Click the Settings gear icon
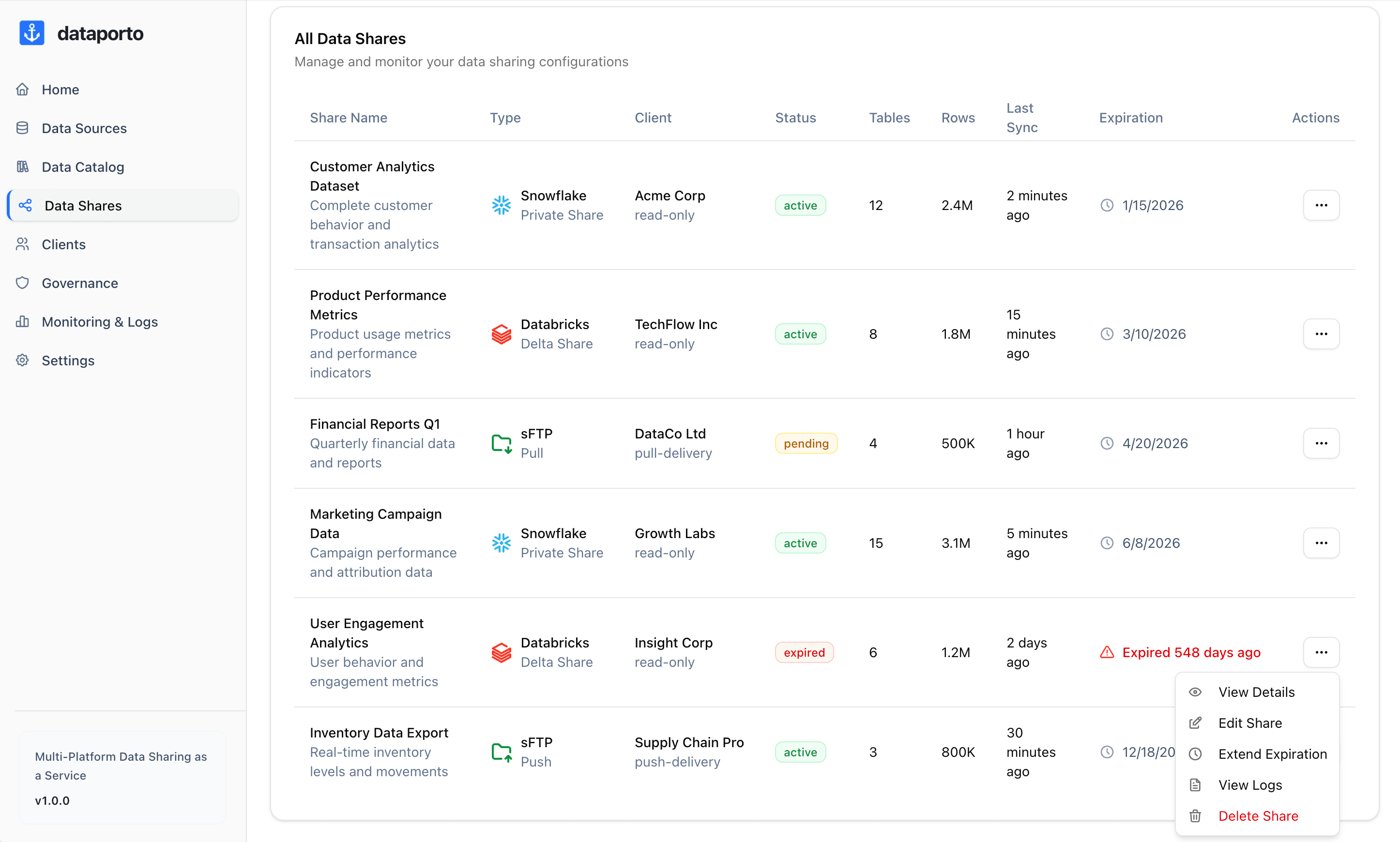The width and height of the screenshot is (1400, 842). coord(23,361)
